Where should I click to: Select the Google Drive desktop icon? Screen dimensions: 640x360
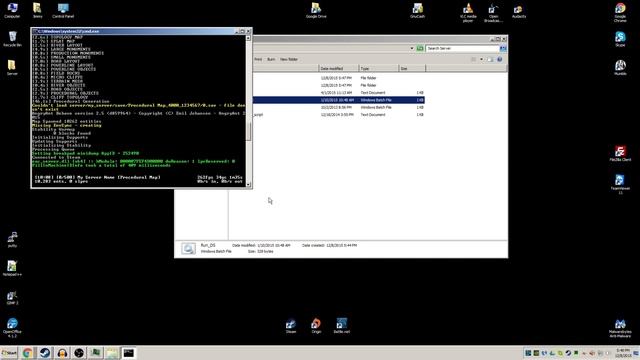click(316, 10)
